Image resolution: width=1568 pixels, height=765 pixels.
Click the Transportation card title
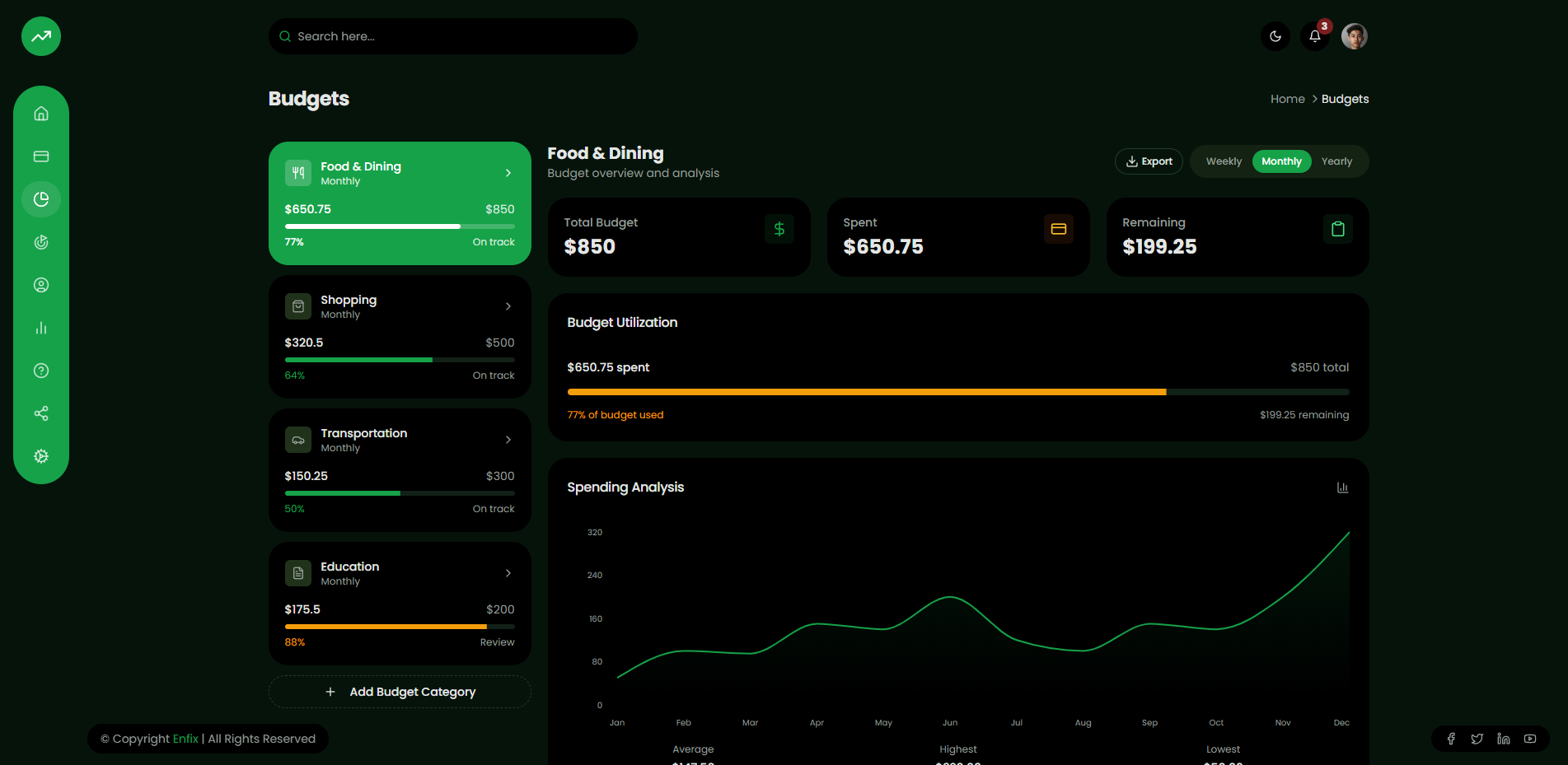[x=363, y=433]
